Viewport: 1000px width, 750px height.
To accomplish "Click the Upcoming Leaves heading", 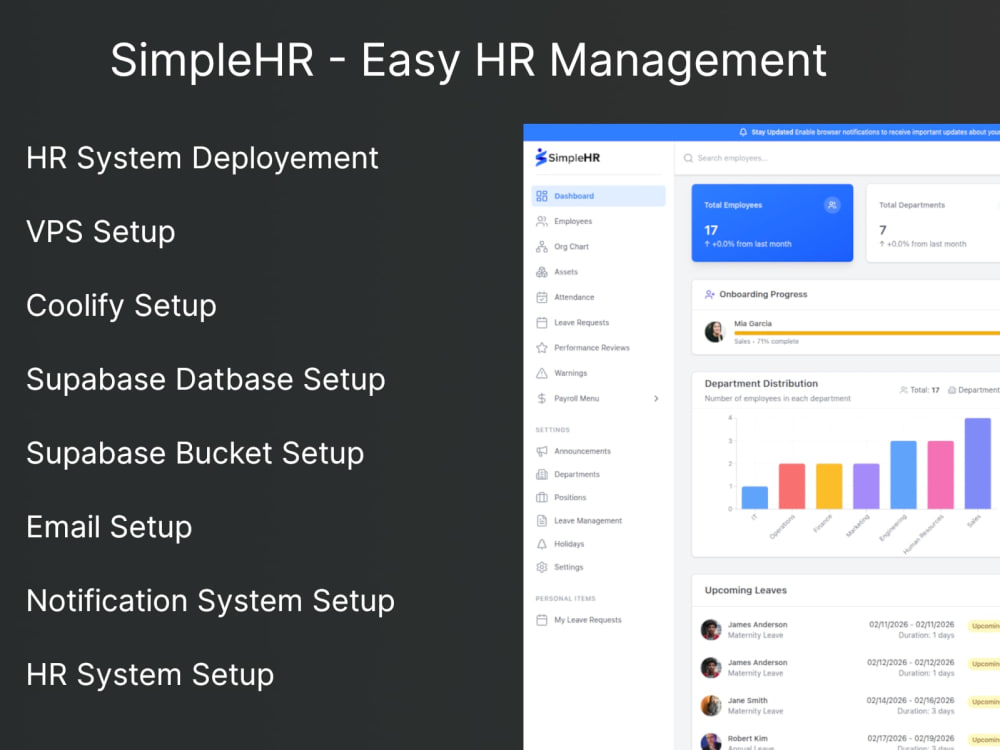I will 746,590.
